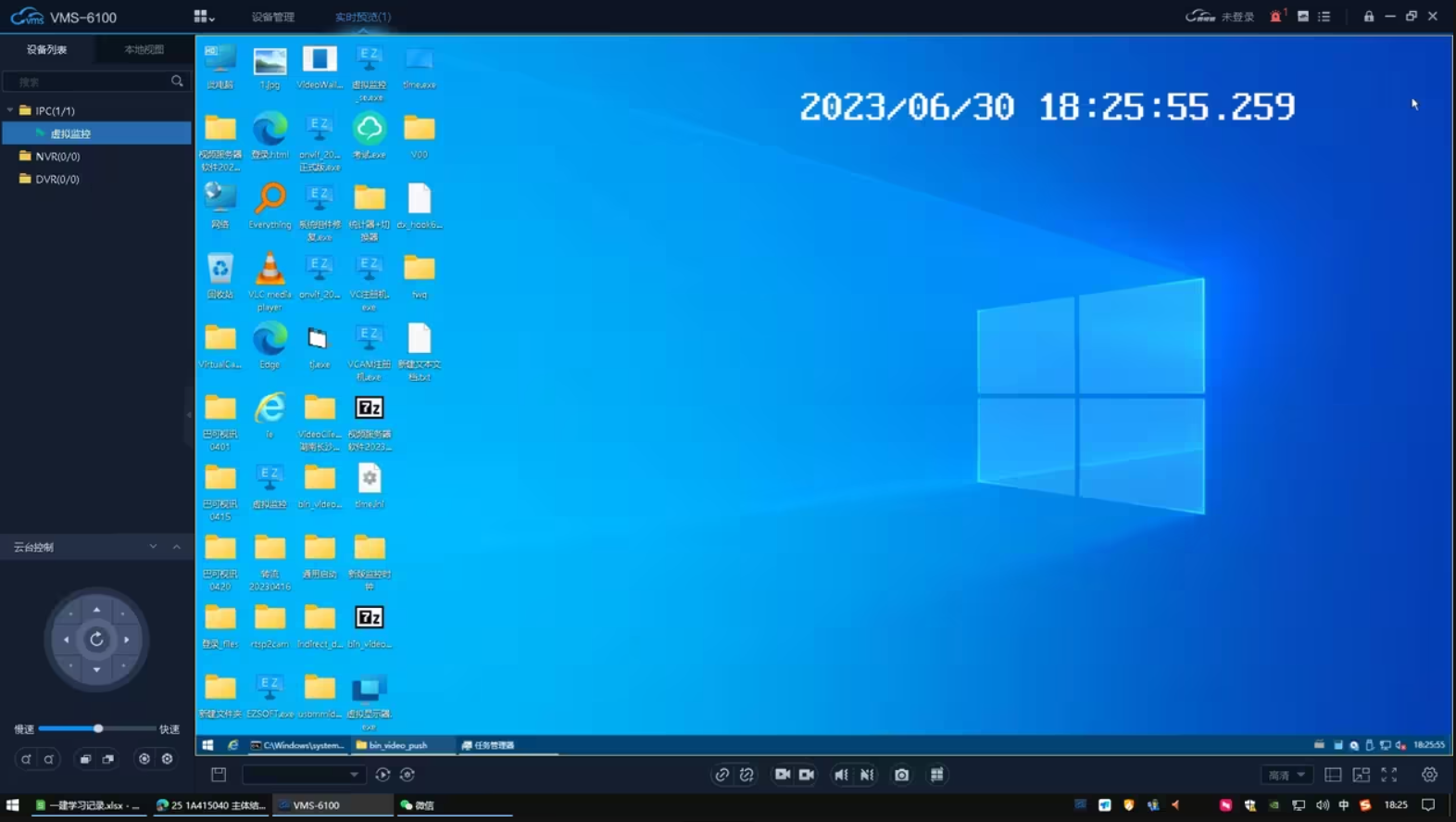Click PTZ auto-rotate center button
This screenshot has height=822, width=1456.
96,639
